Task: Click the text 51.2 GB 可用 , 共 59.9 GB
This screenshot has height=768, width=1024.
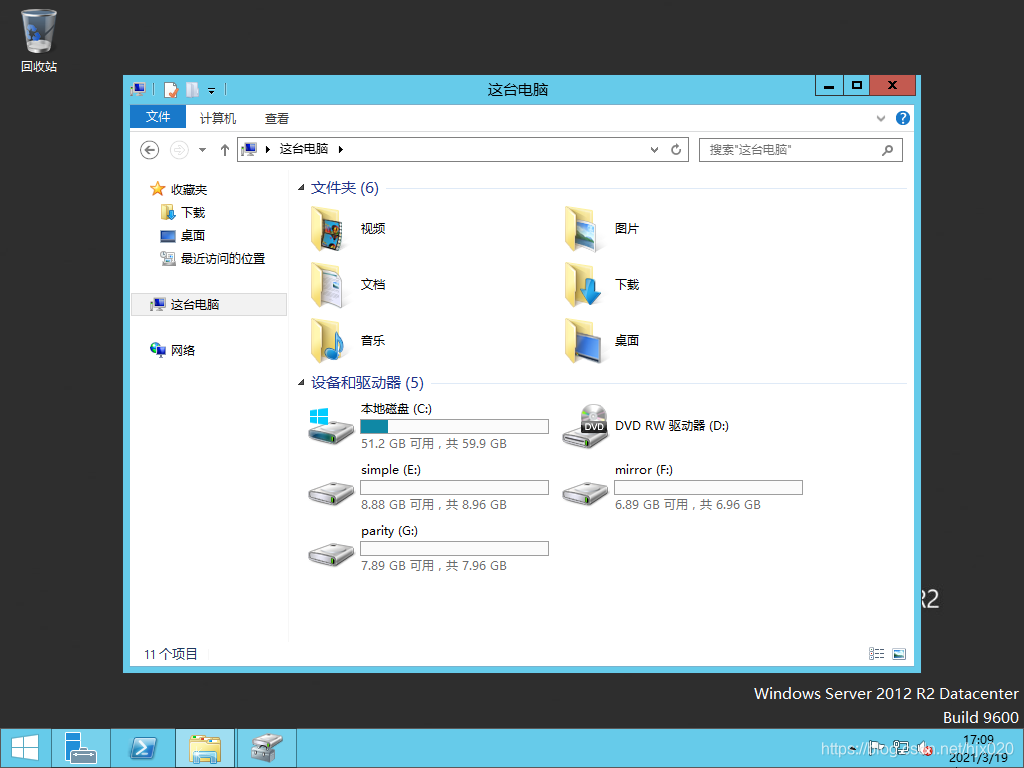Action: (434, 443)
